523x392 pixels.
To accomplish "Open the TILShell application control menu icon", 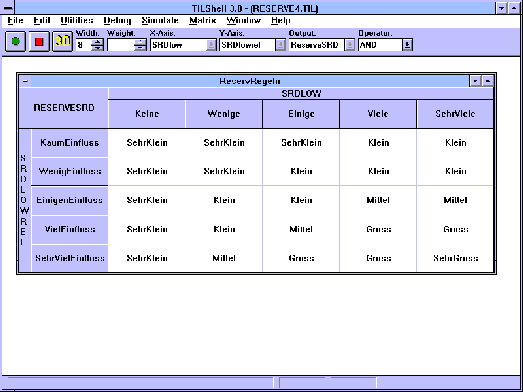I will [8, 8].
